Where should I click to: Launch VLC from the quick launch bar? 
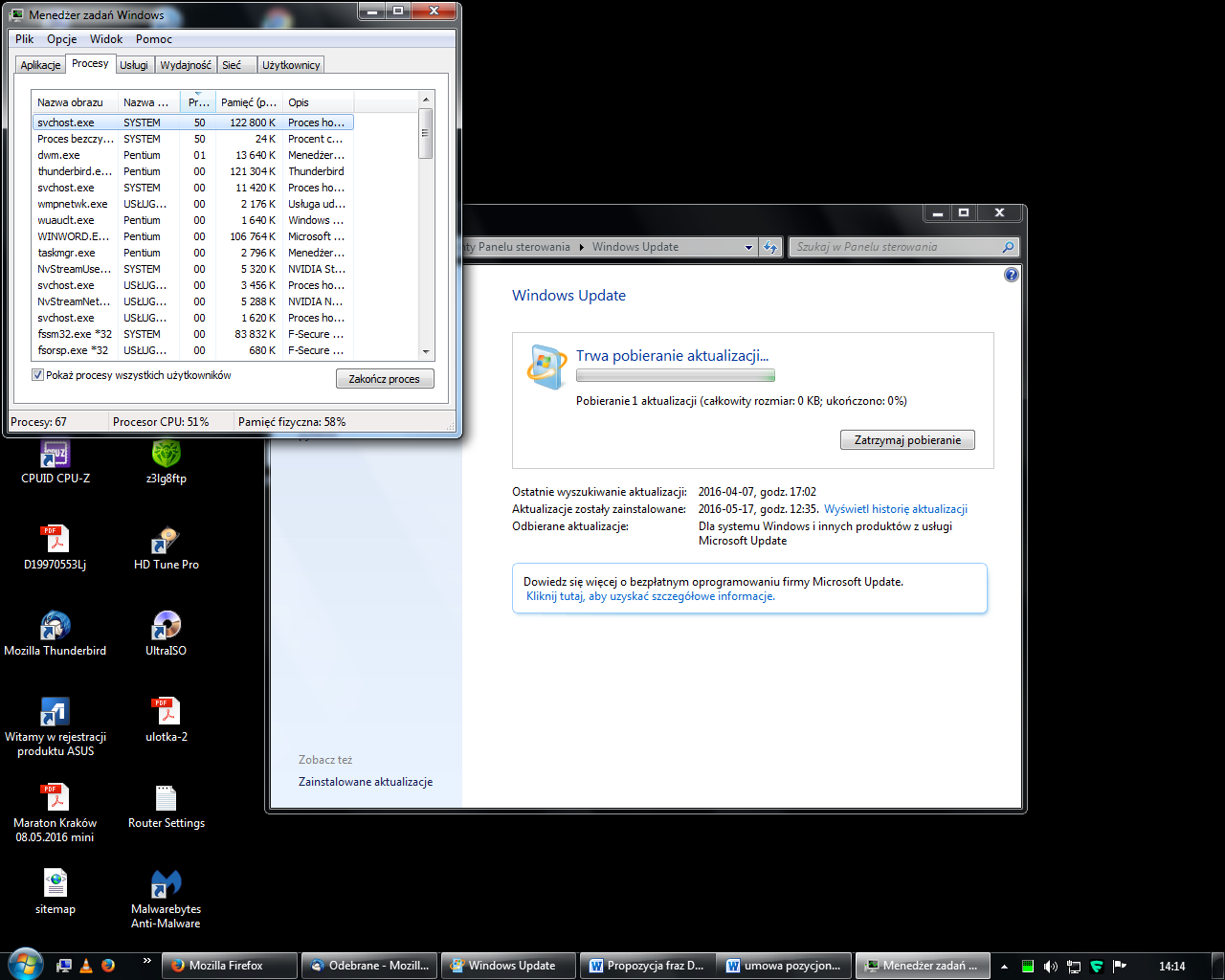click(86, 966)
